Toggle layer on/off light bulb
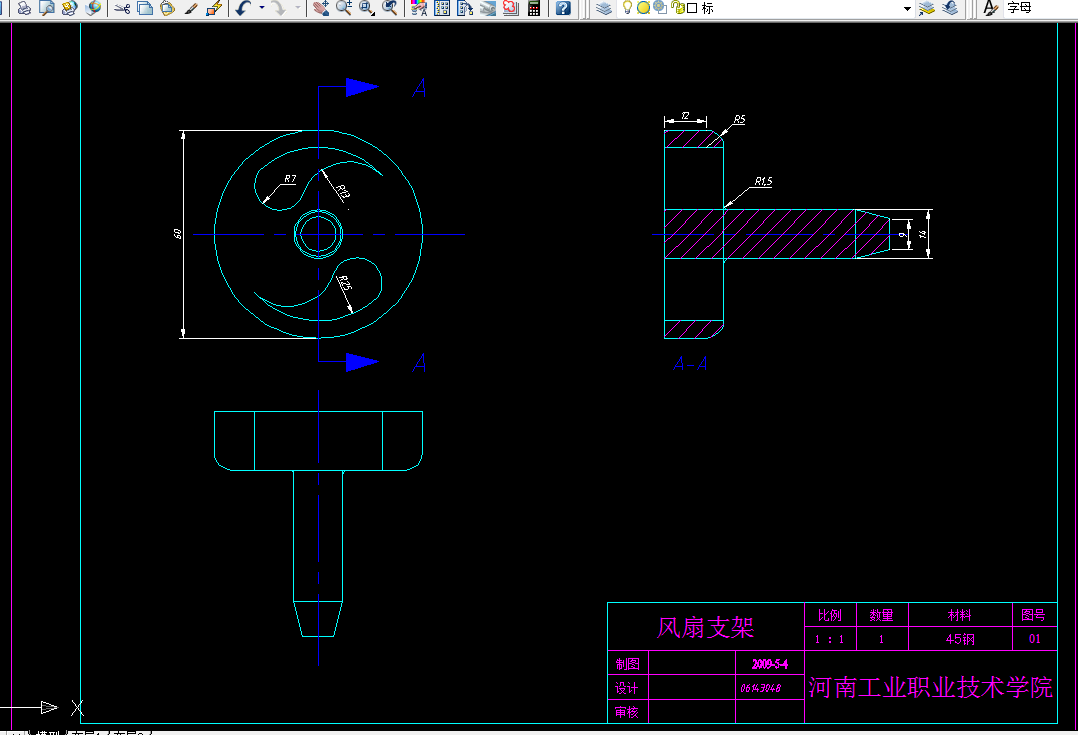Image resolution: width=1078 pixels, height=735 pixels. coord(627,8)
